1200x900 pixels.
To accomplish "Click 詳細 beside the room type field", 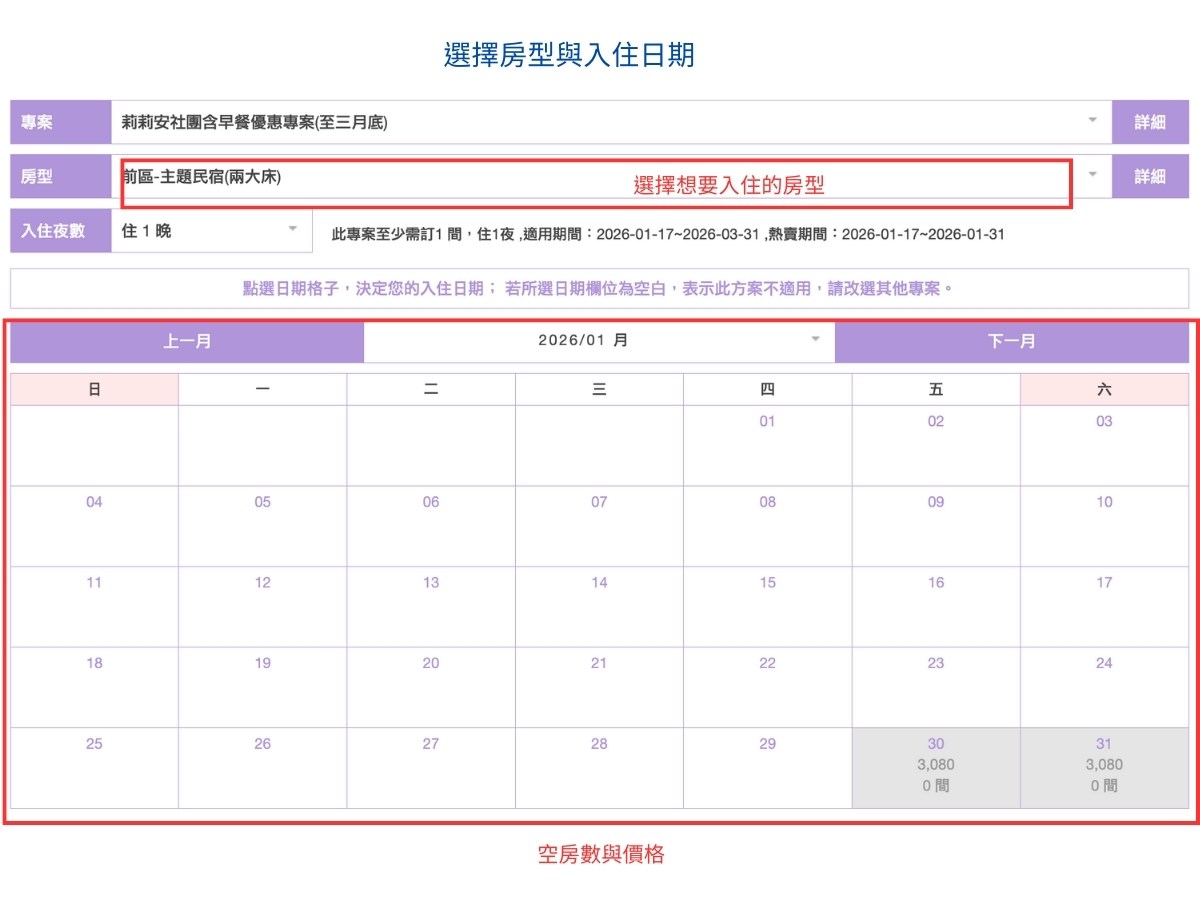I will tap(1150, 176).
